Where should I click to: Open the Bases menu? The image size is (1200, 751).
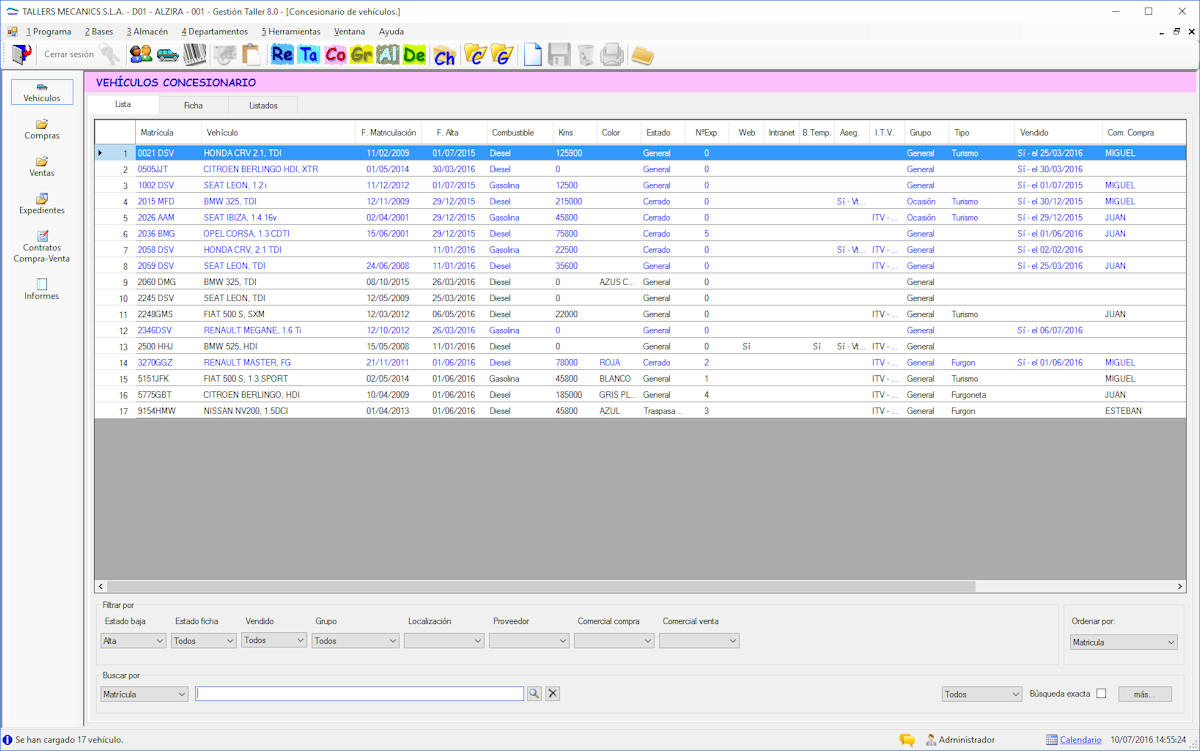tap(99, 32)
